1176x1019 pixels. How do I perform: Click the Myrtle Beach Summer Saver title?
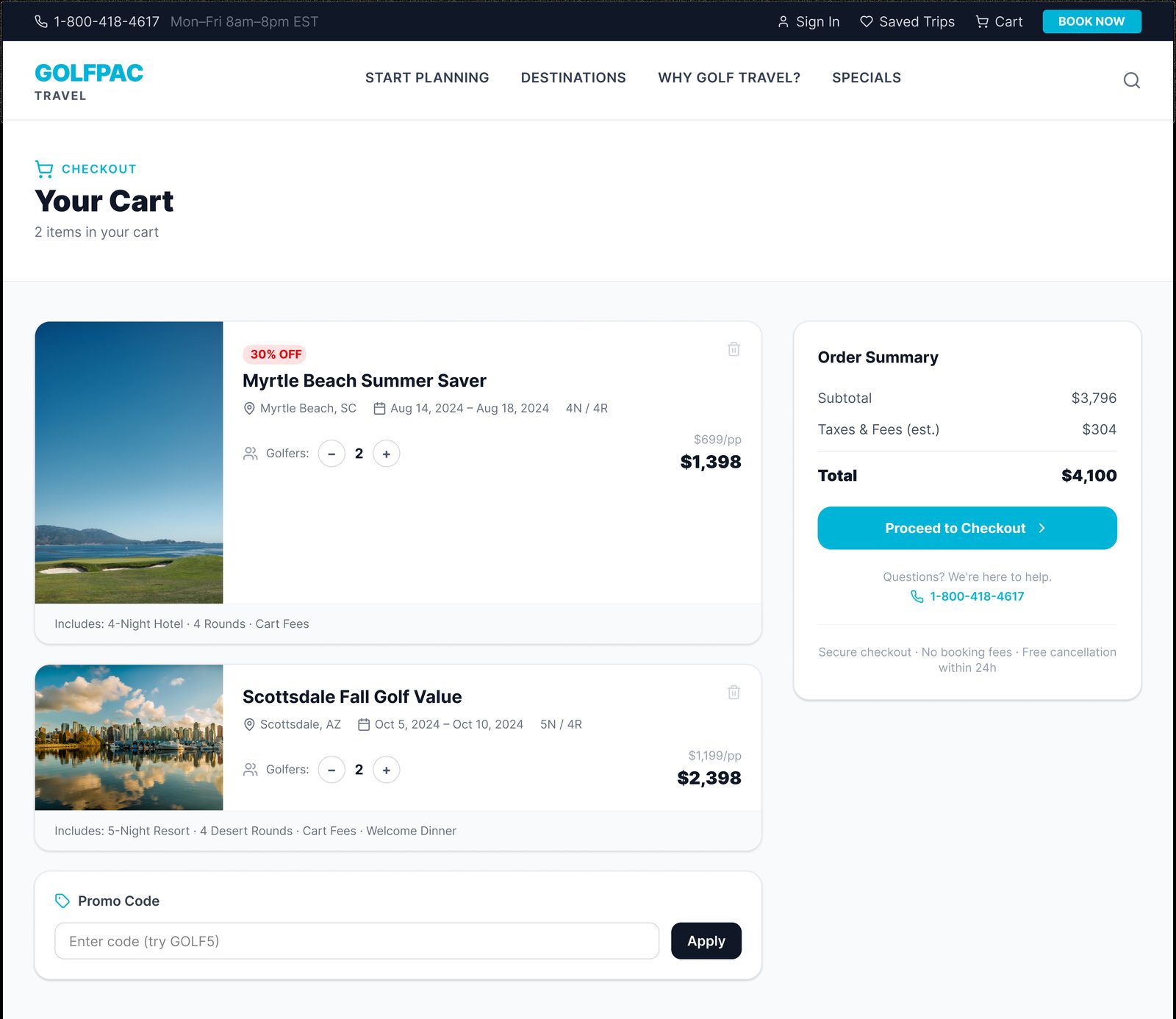tap(365, 381)
